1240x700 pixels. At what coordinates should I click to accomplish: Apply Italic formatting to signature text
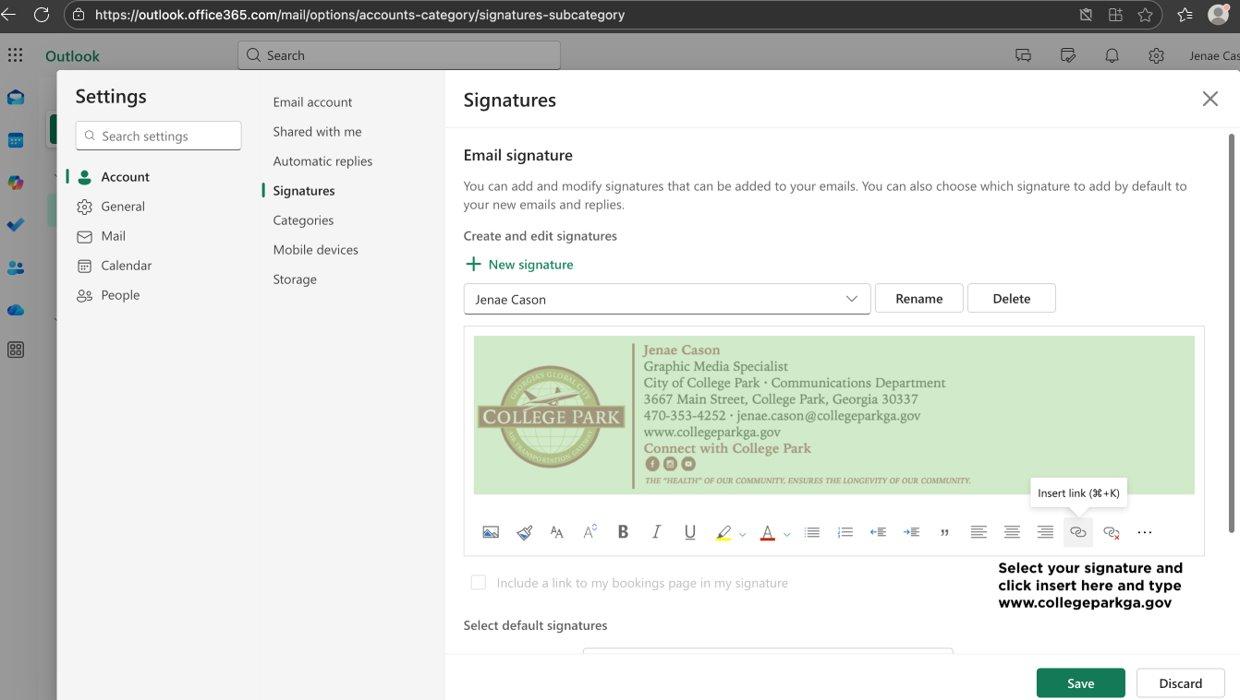(x=656, y=532)
